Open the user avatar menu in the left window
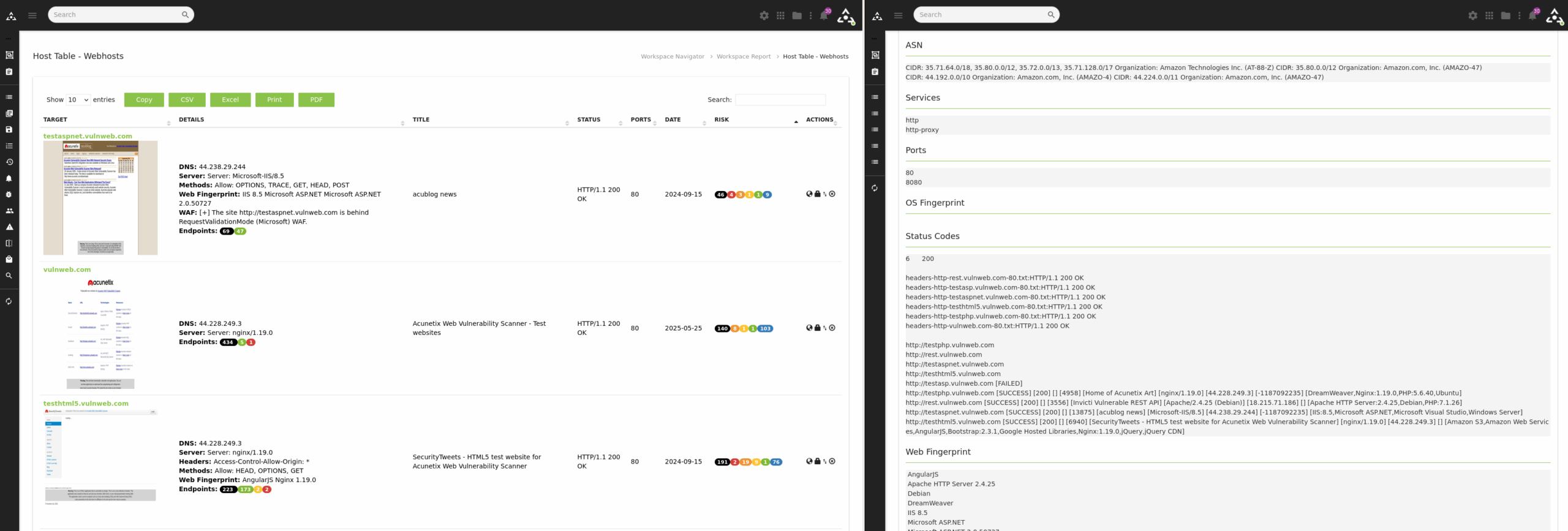 (x=846, y=16)
